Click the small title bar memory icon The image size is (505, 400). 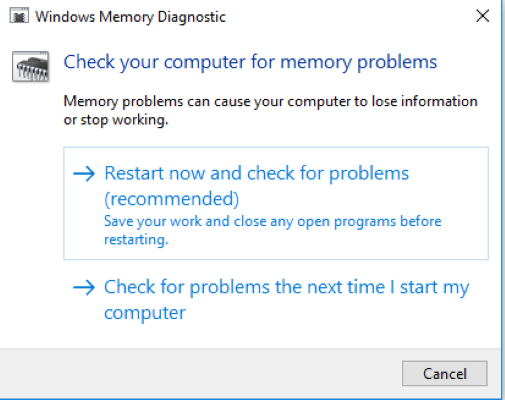pyautogui.click(x=19, y=16)
